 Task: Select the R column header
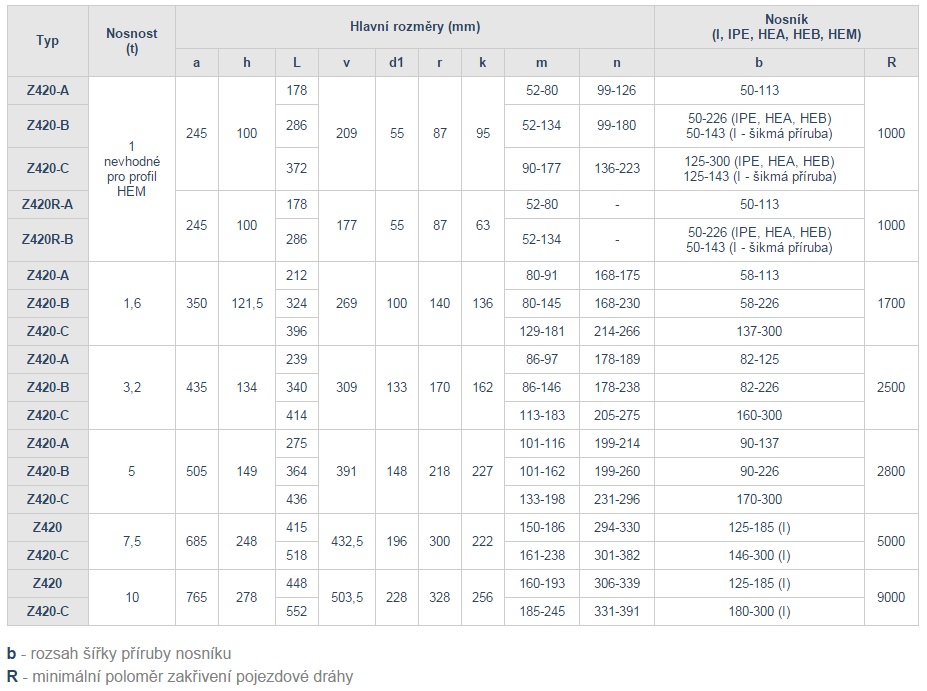(891, 62)
